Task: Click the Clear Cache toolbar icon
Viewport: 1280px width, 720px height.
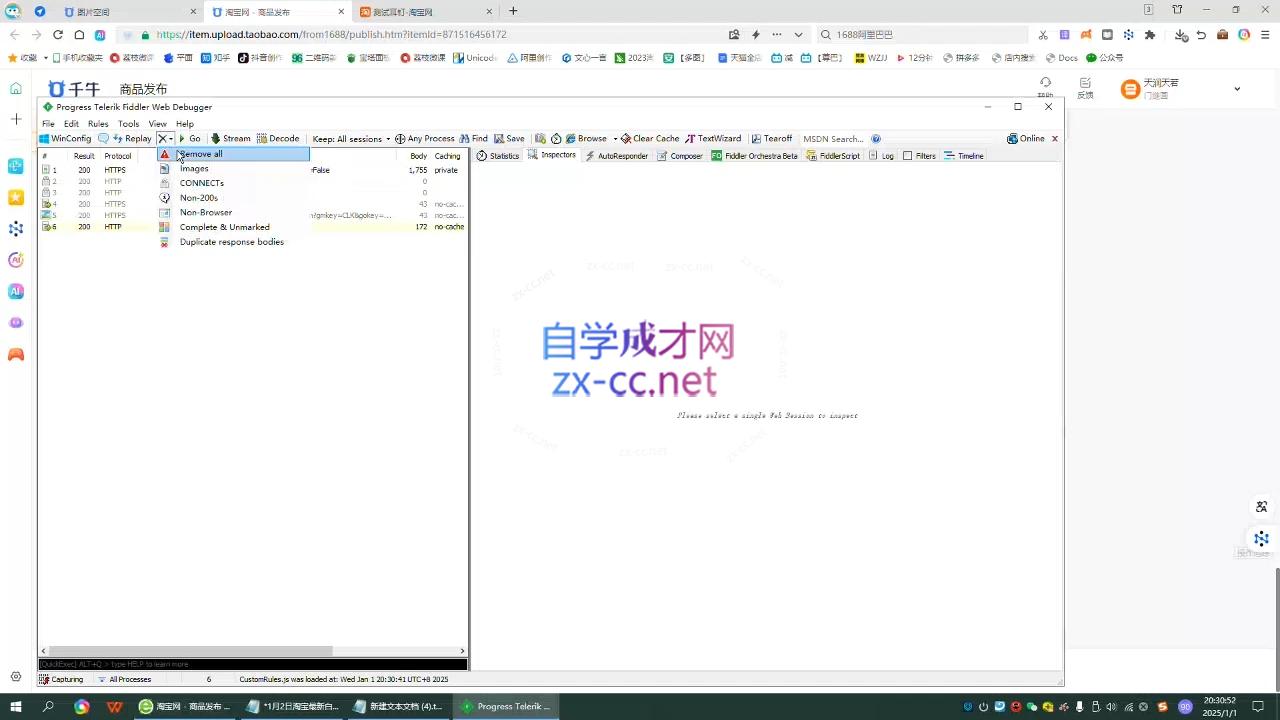Action: coord(649,138)
